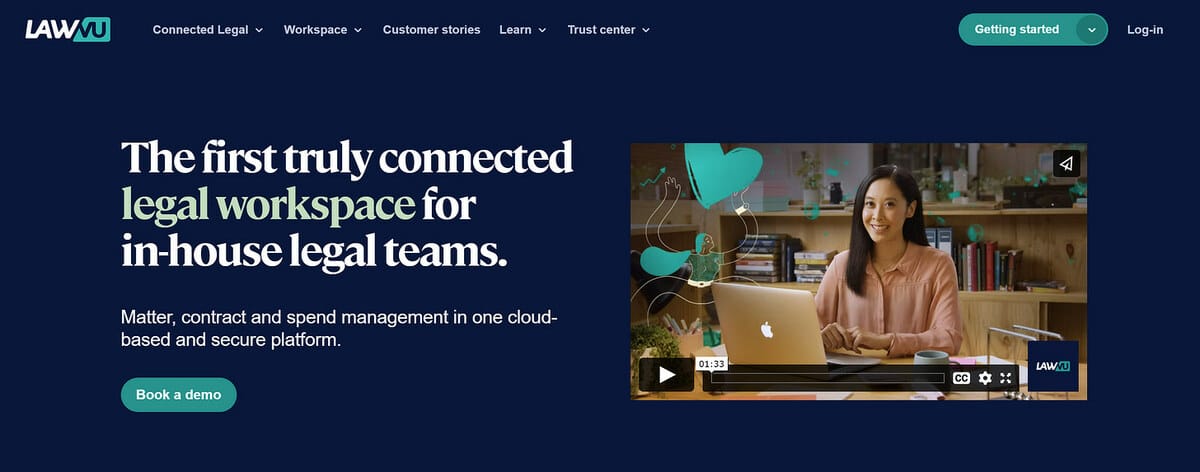Click the Getting started button
The width and height of the screenshot is (1200, 472).
[1017, 30]
